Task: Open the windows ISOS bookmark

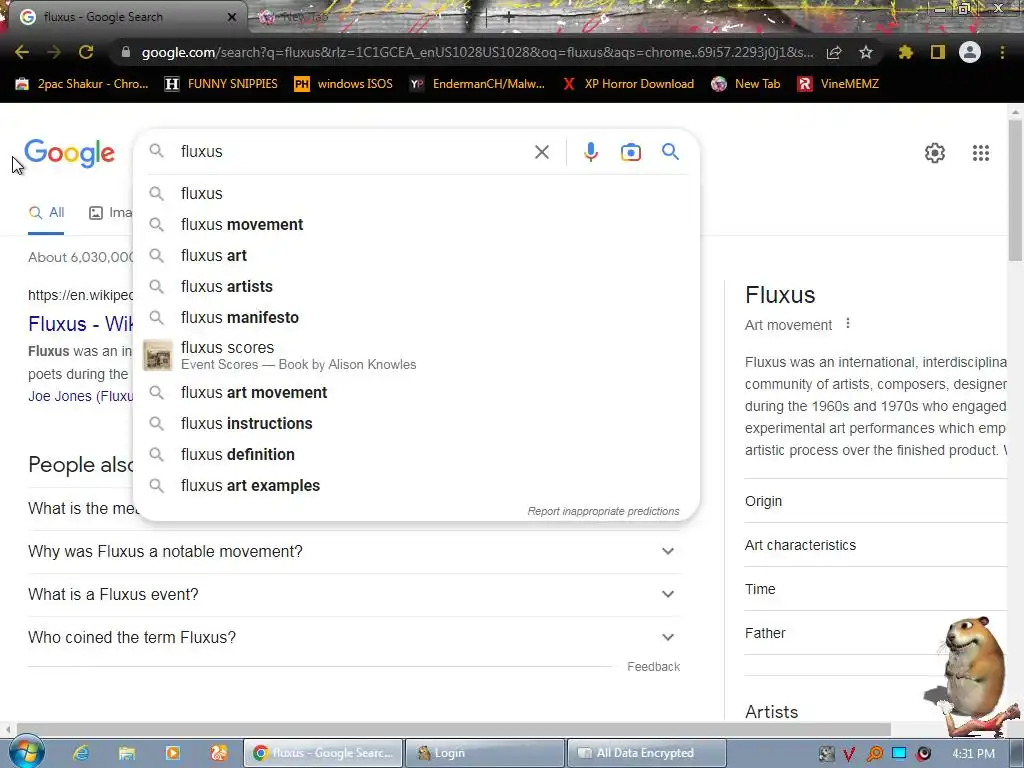Action: (x=344, y=84)
